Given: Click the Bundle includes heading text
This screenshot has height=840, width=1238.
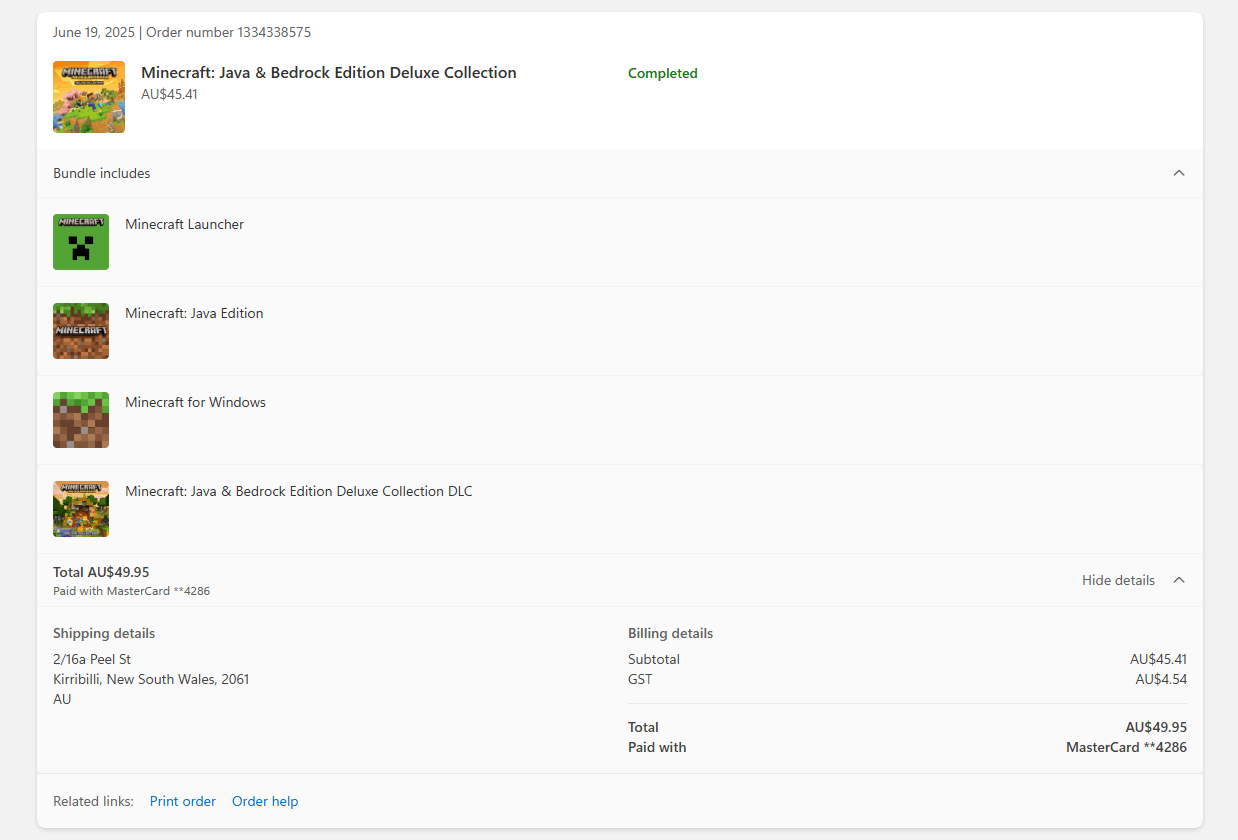Looking at the screenshot, I should (102, 173).
